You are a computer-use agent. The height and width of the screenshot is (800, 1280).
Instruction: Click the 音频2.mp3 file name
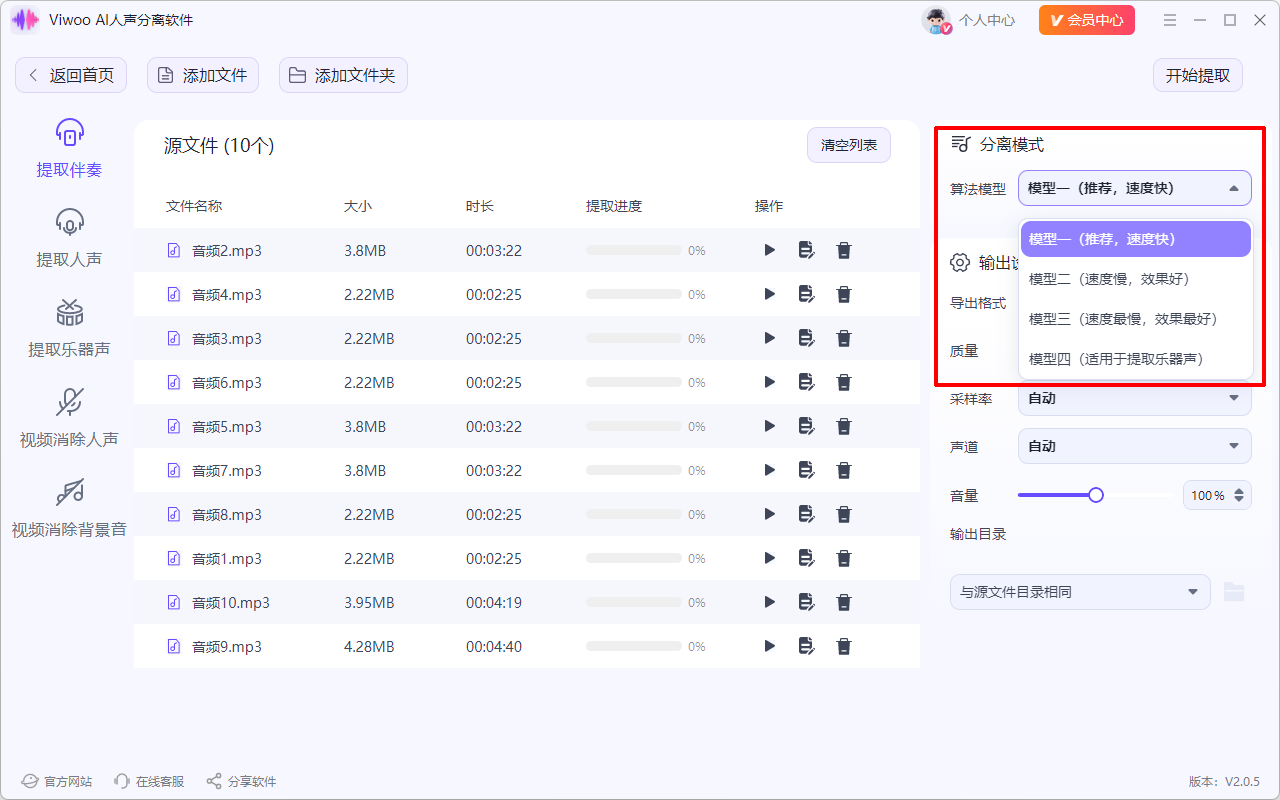[x=227, y=250]
